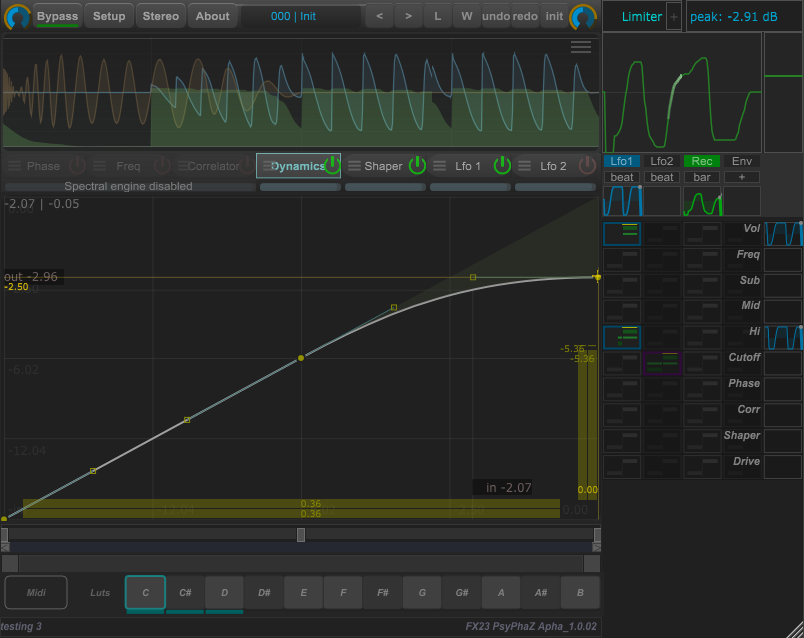
Task: Toggle the Lfo 1 power icon
Action: (x=502, y=166)
